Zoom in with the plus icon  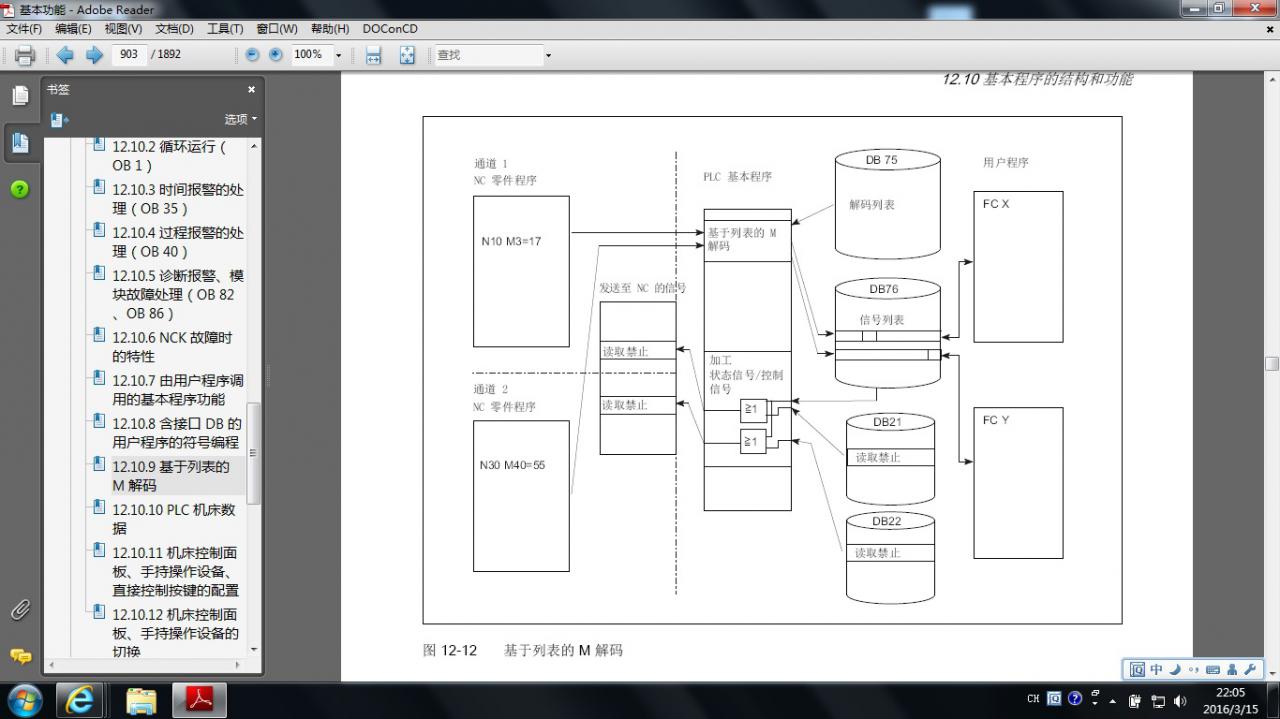[x=276, y=55]
